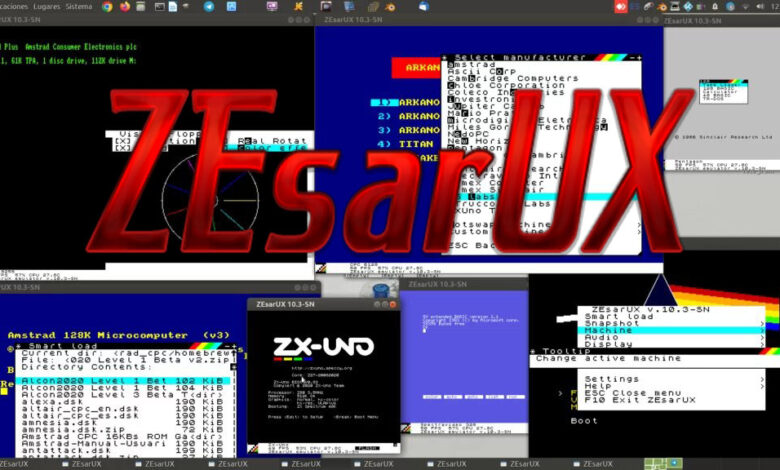Choose option 2) ARKANO in the blue menu
This screenshot has height=470, width=780.
[409, 116]
